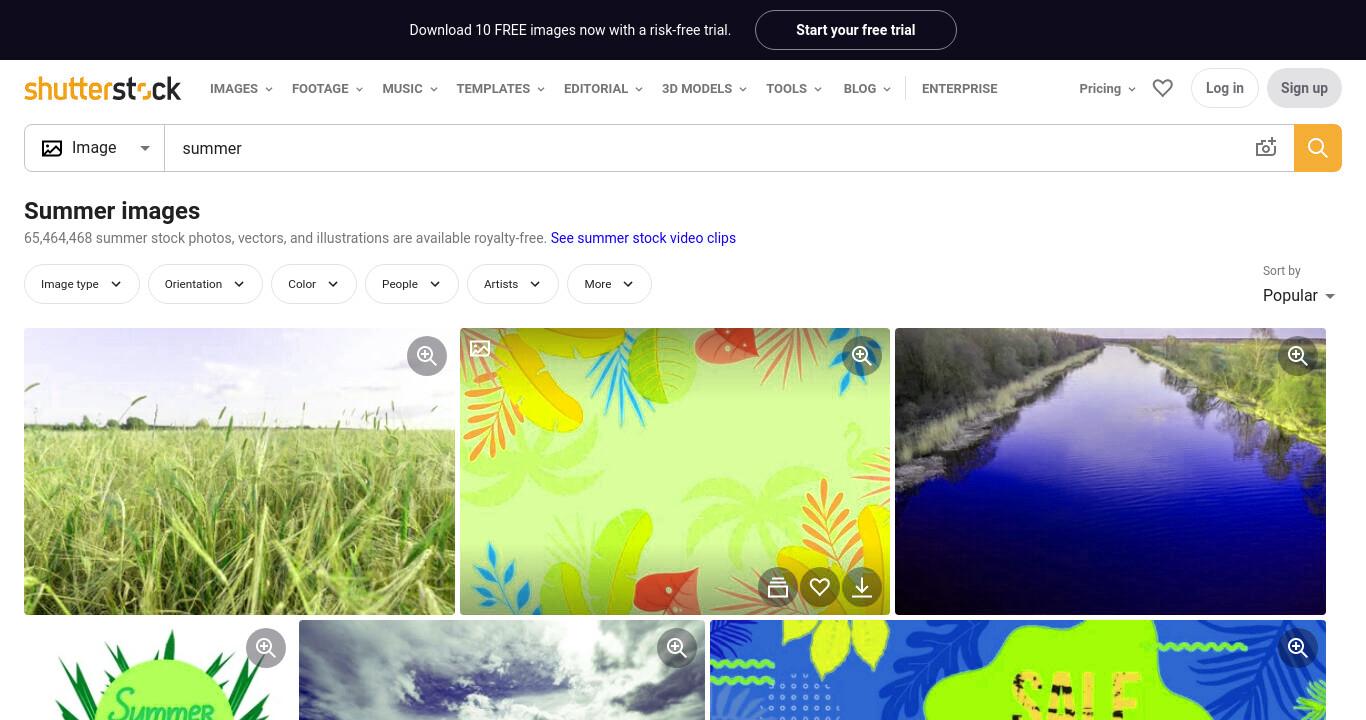Viewport: 1366px width, 720px height.
Task: Click the Log in button
Action: coord(1225,88)
